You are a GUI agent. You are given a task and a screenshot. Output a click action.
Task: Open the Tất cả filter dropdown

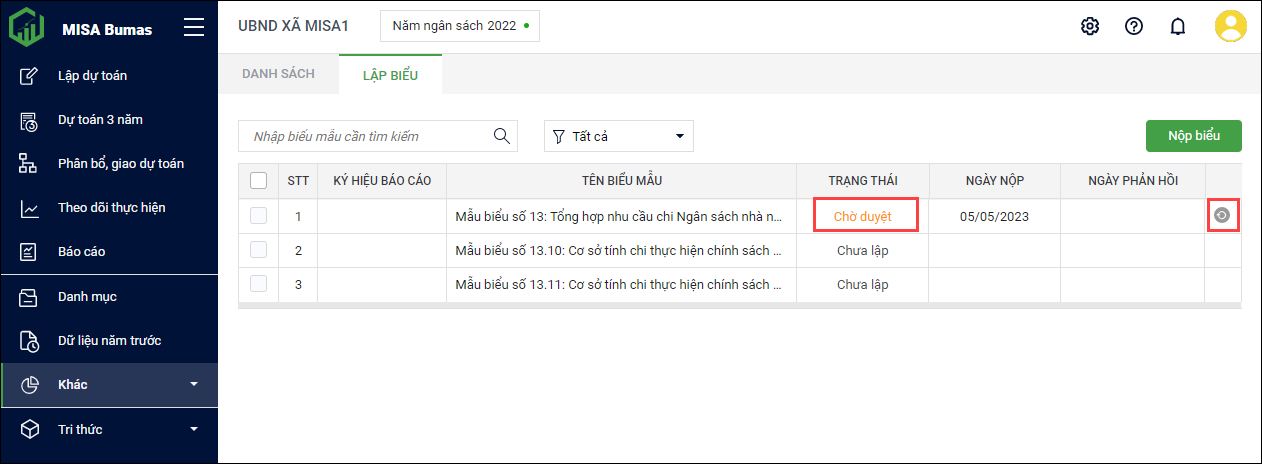(x=618, y=136)
